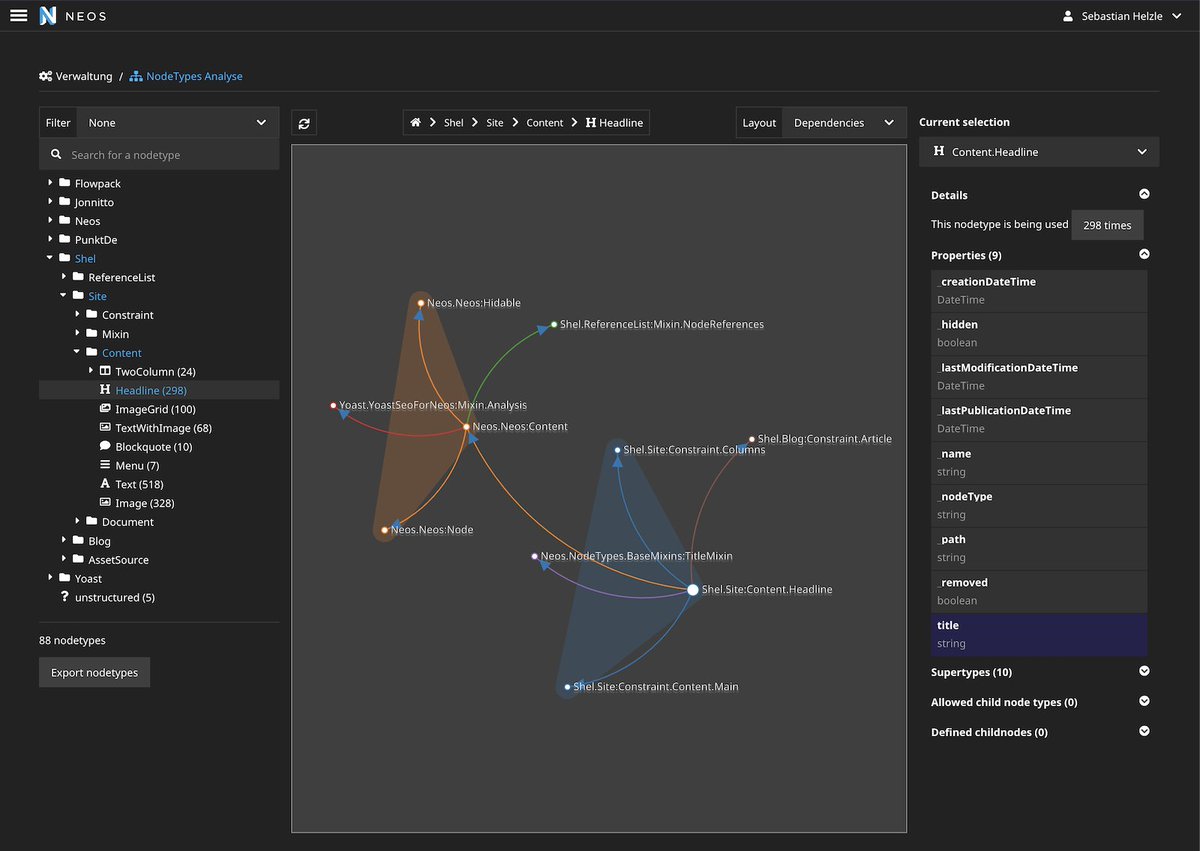Select the _nodeType property row
Viewport: 1200px width, 851px height.
click(1039, 506)
